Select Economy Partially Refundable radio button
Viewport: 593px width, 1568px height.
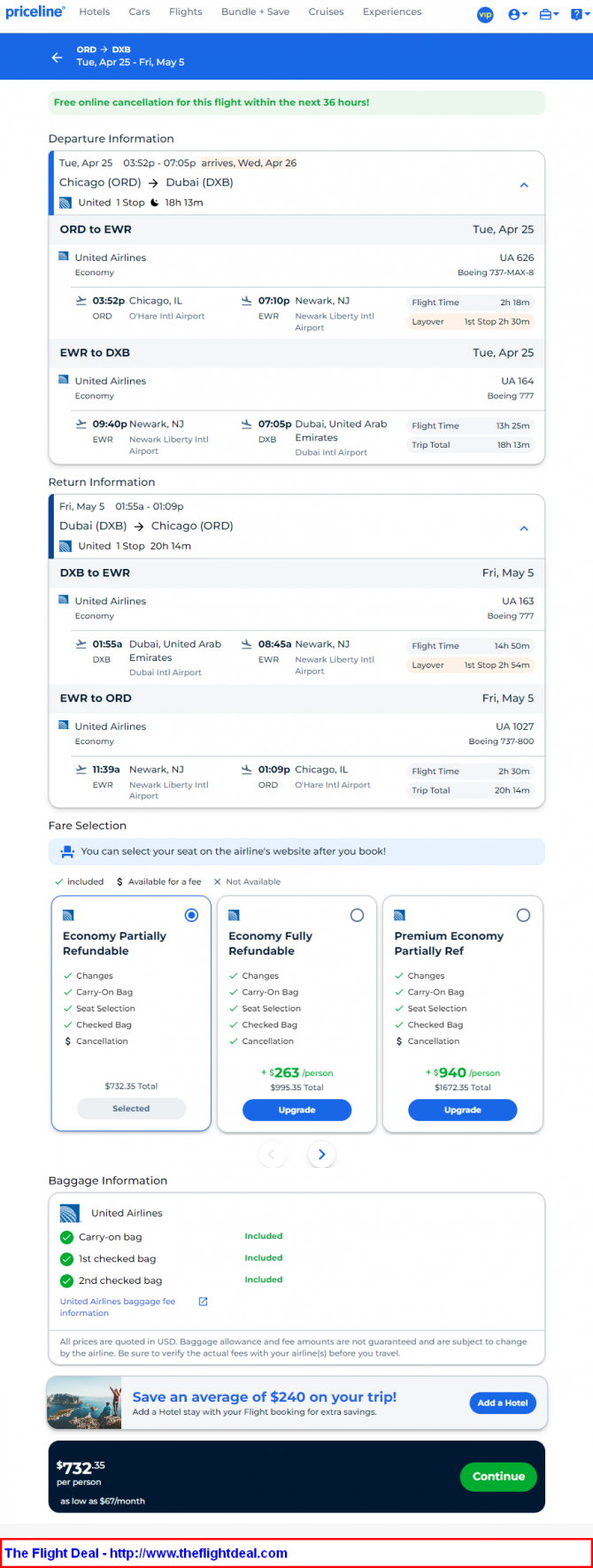click(x=191, y=915)
